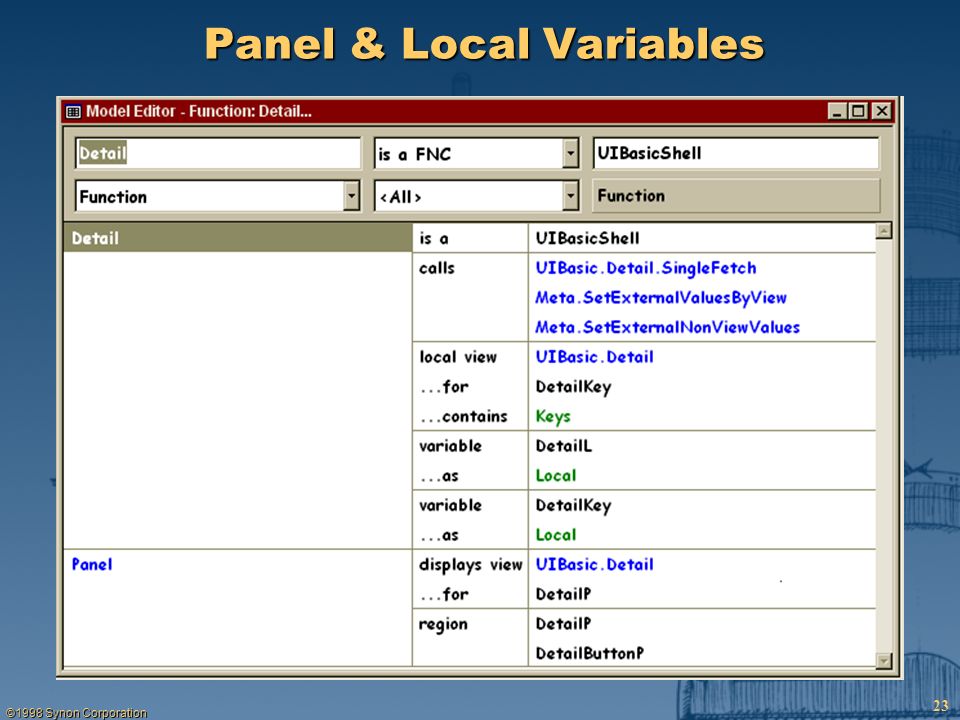Viewport: 960px width, 720px height.
Task: Select the blue Panel entry
Action: click(92, 564)
